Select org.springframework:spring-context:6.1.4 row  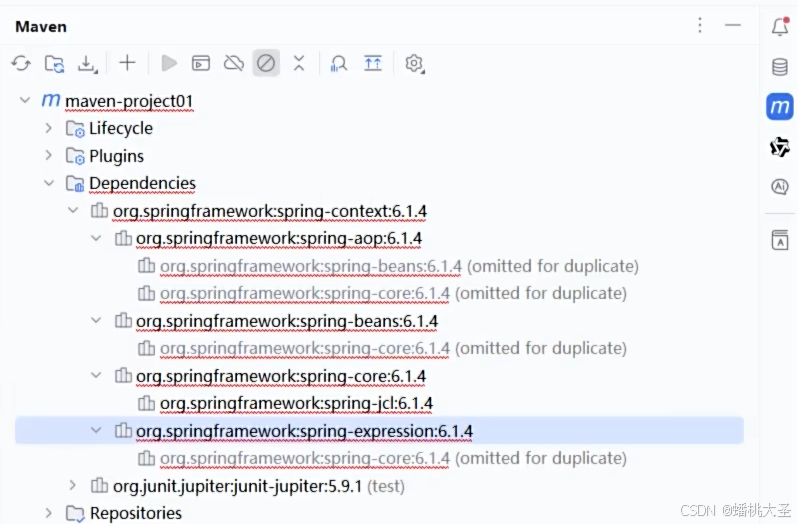[x=270, y=211]
